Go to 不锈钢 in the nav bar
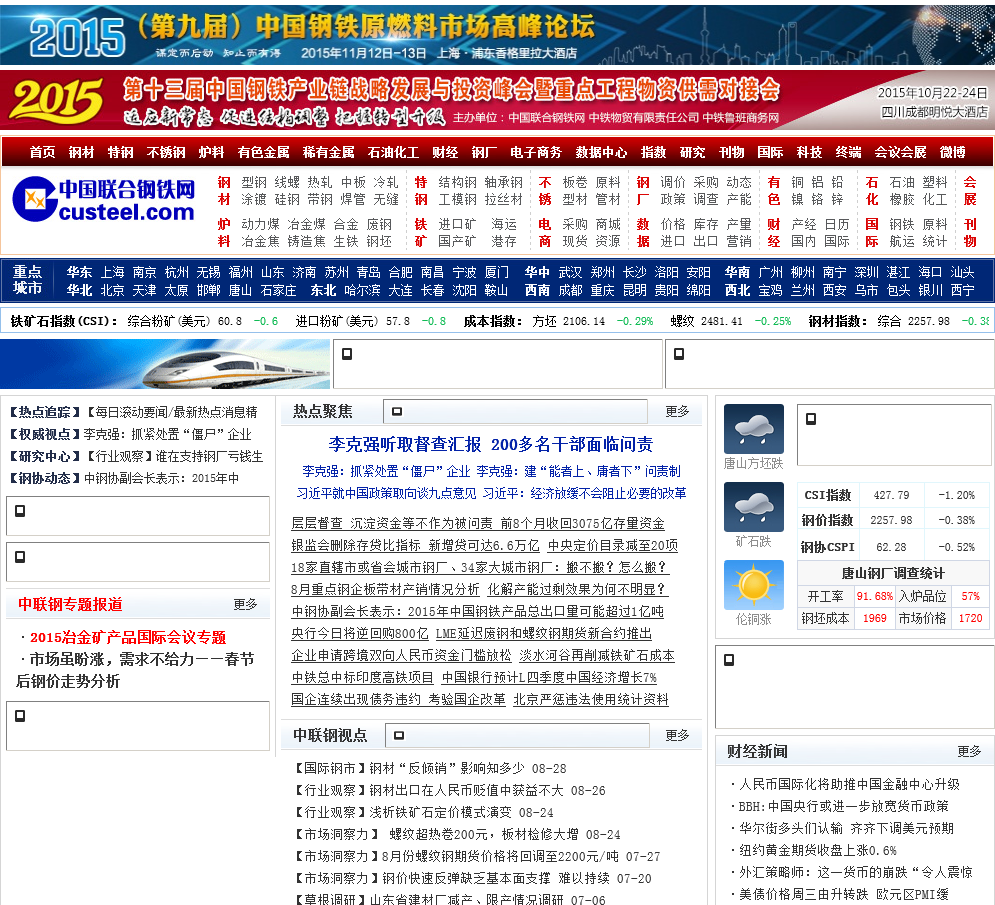The height and width of the screenshot is (905, 995). [x=166, y=152]
